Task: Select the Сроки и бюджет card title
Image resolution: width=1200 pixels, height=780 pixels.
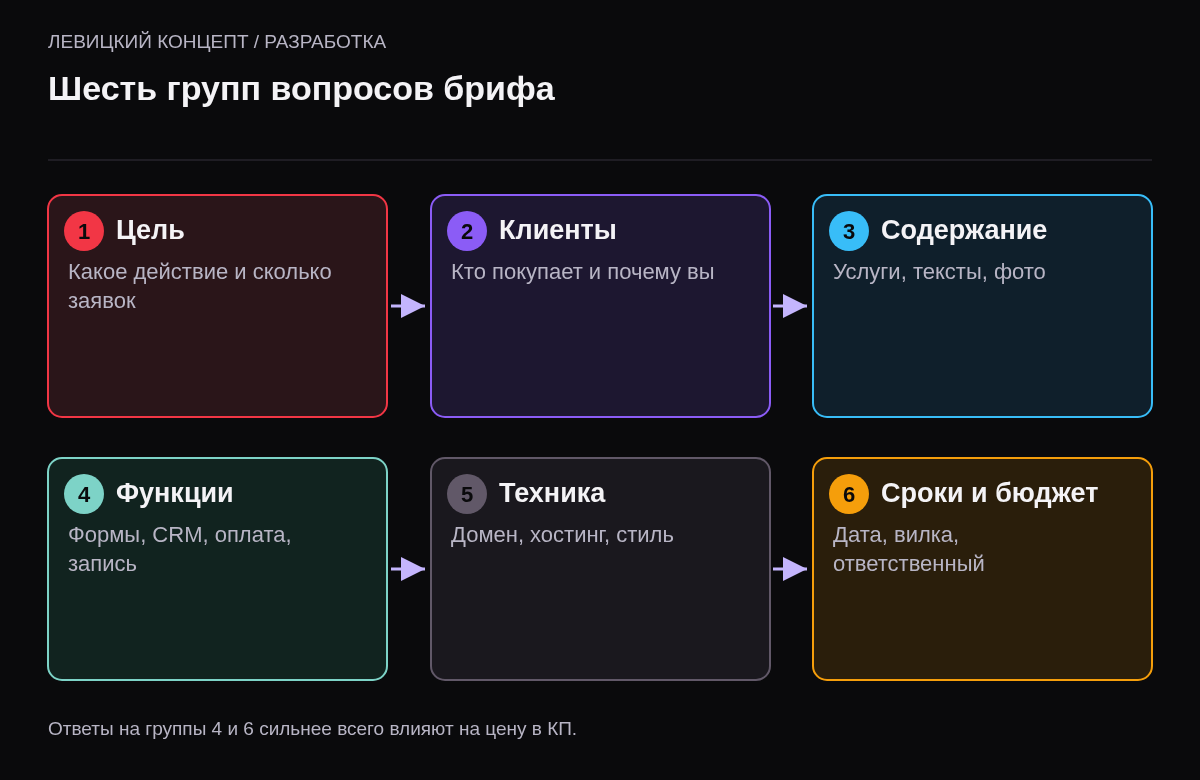Action: pos(989,493)
